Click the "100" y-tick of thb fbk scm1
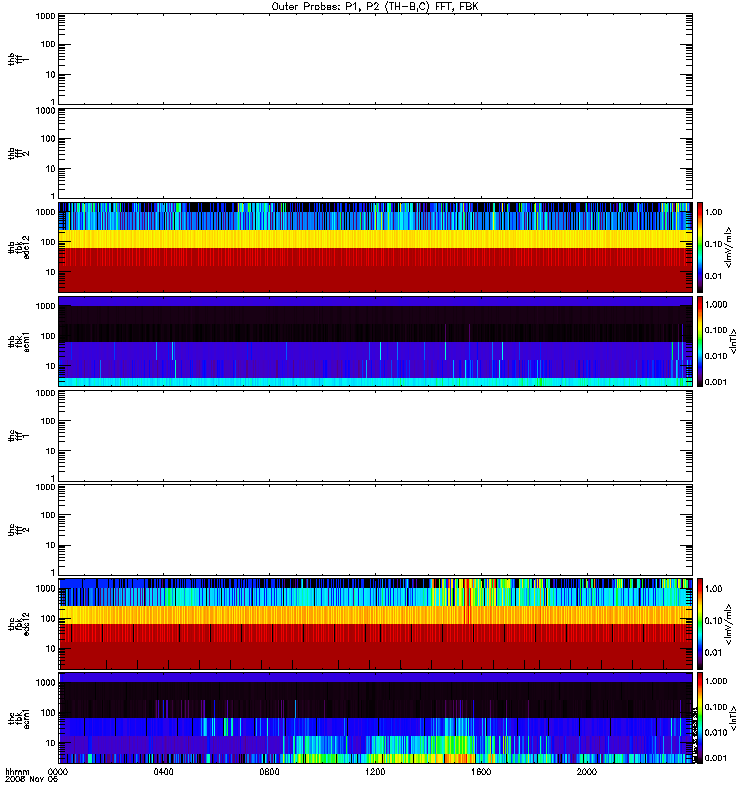Image resolution: width=750 pixels, height=800 pixels. tap(48, 336)
